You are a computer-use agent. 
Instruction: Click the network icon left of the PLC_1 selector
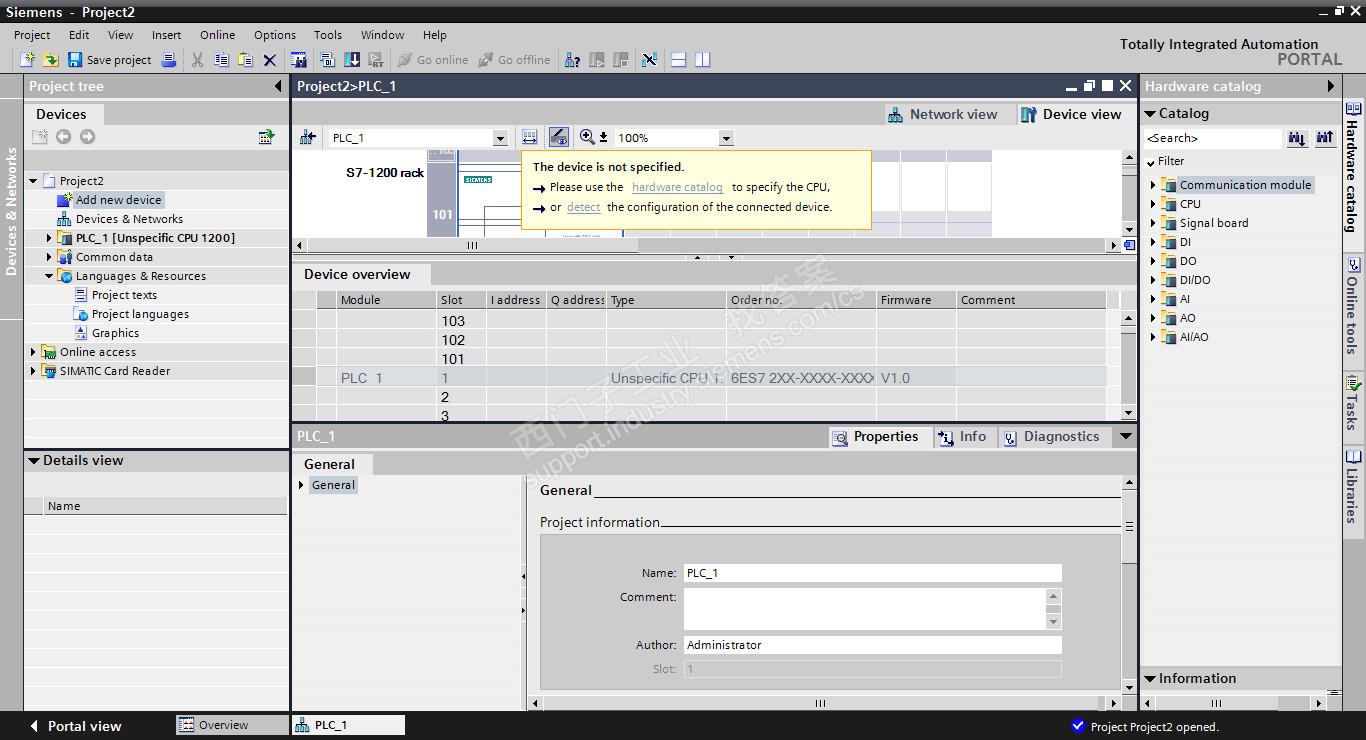(x=308, y=138)
